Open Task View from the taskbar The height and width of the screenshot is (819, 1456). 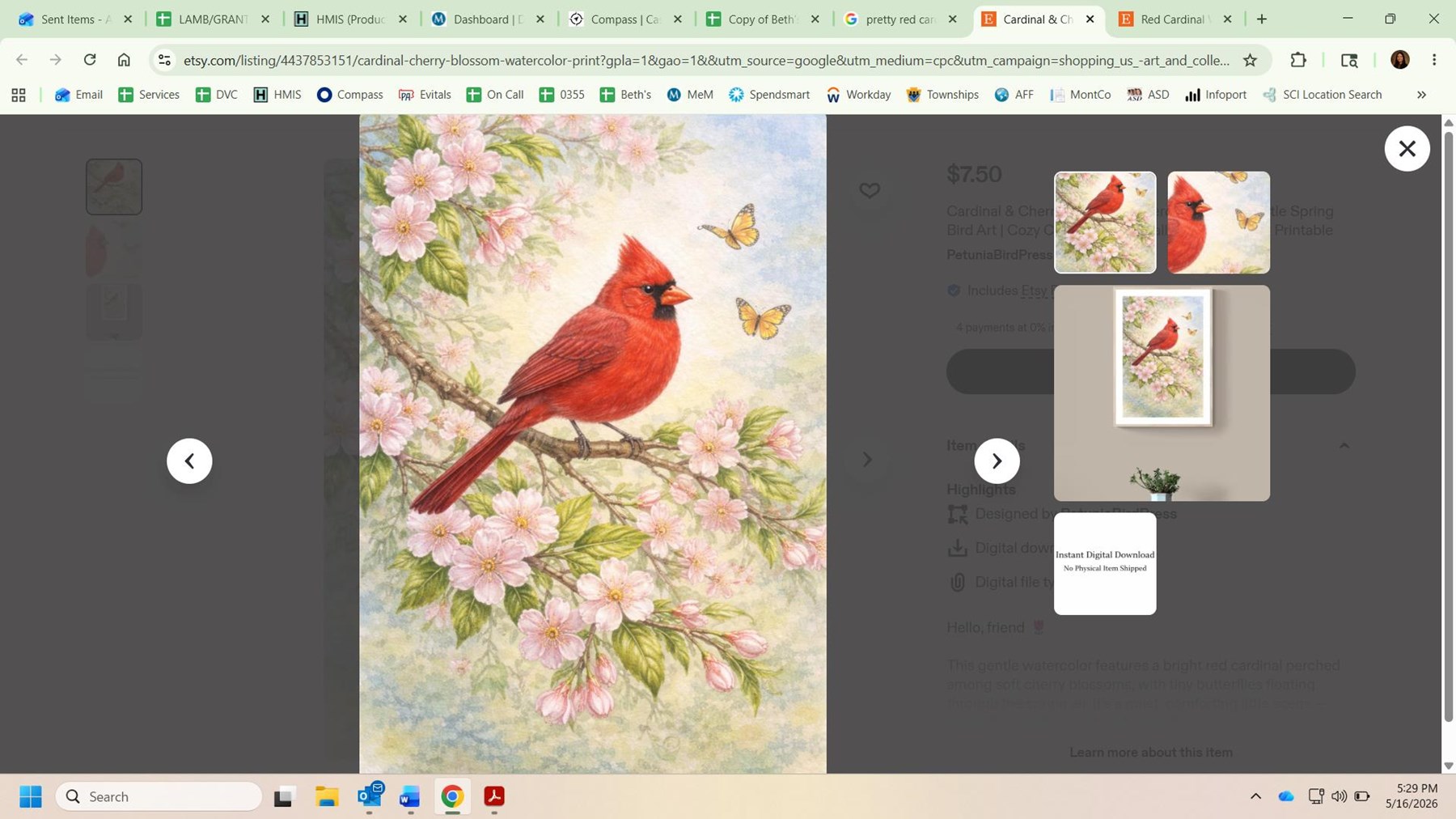pos(284,797)
